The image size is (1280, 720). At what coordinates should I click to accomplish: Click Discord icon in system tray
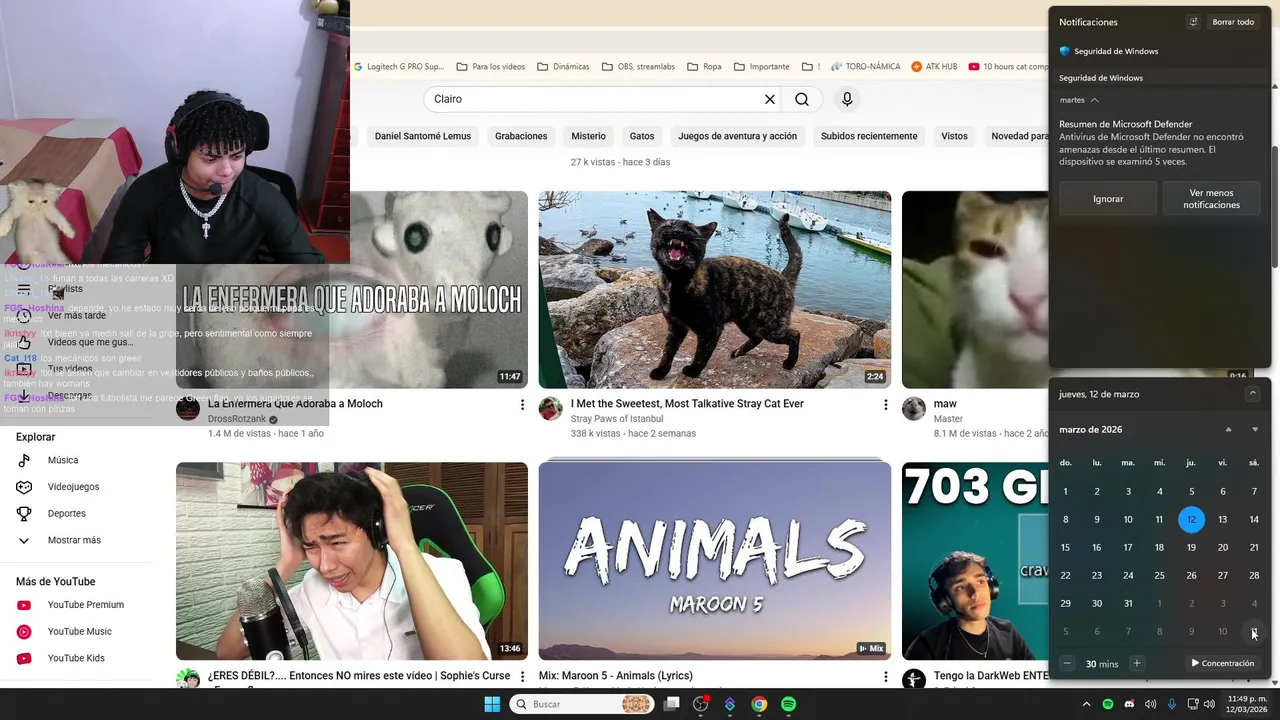(x=1129, y=704)
